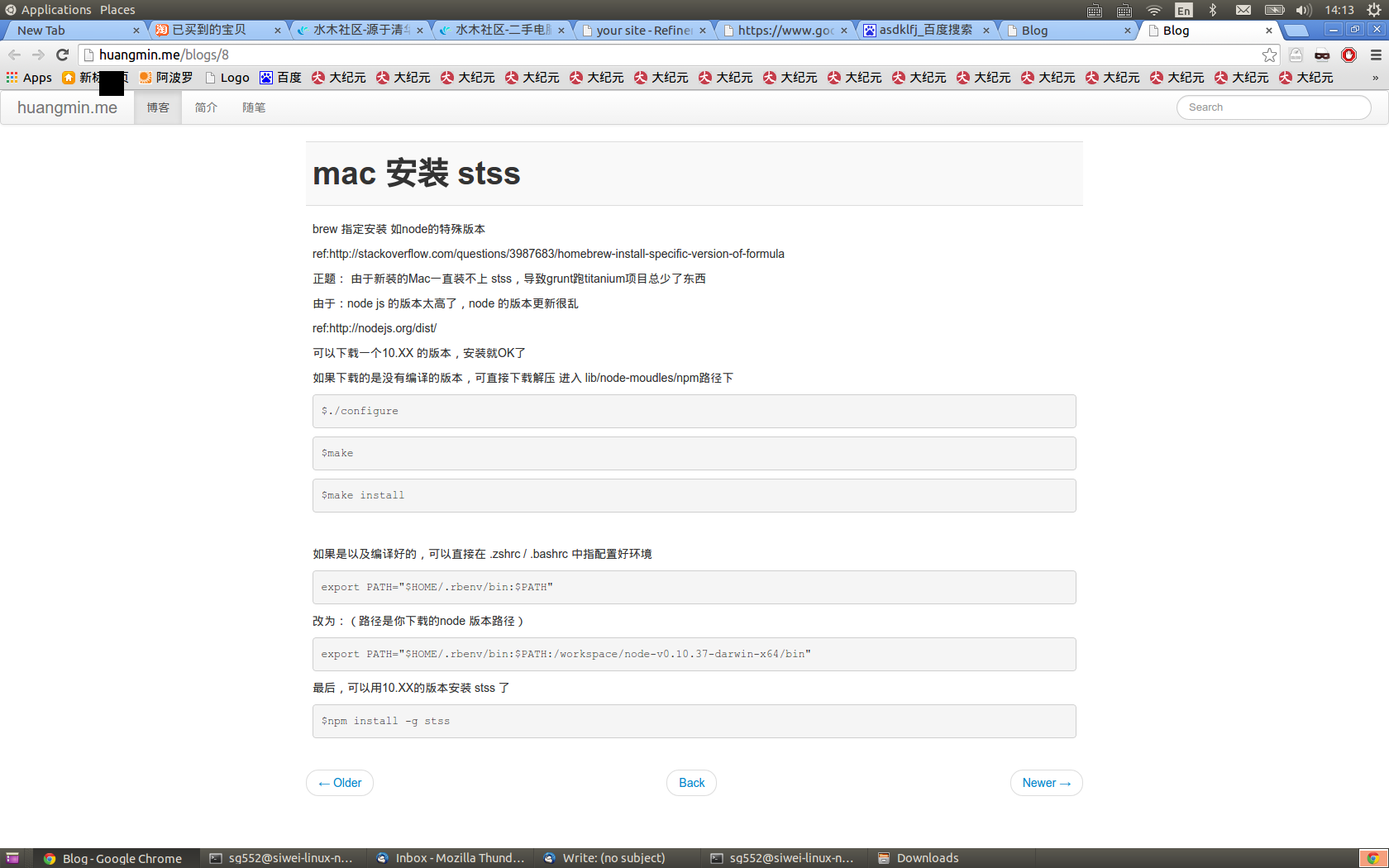Select the 随笔 tab

[254, 107]
